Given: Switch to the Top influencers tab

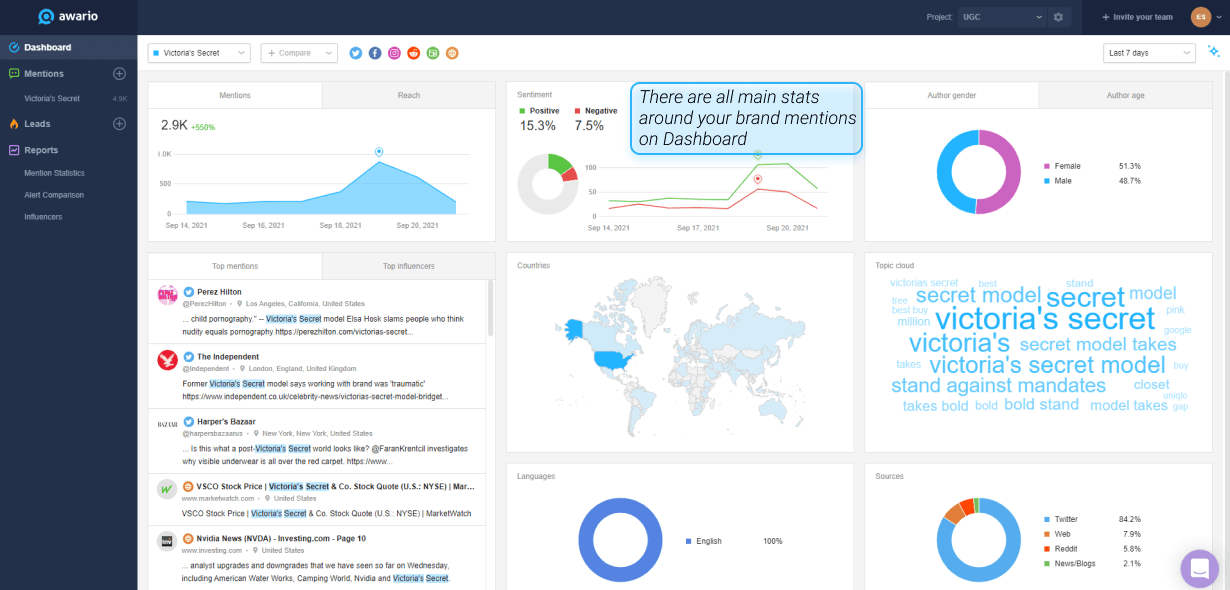Looking at the screenshot, I should tap(408, 266).
